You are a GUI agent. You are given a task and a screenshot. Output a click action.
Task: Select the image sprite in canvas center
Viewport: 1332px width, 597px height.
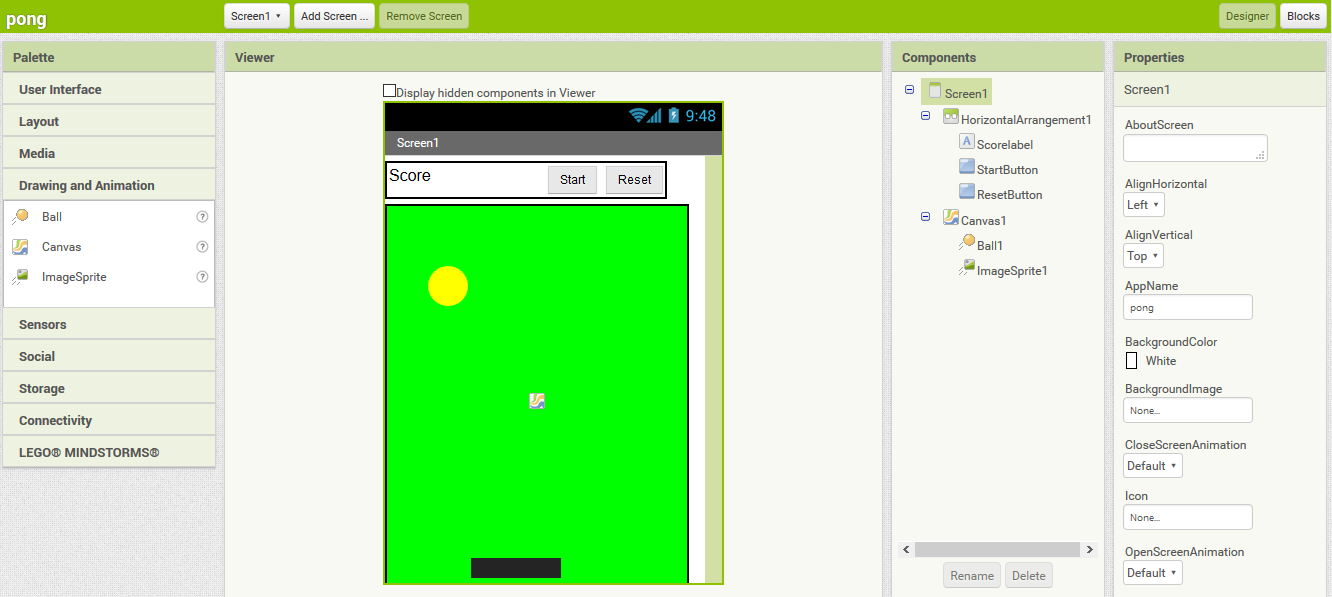537,401
